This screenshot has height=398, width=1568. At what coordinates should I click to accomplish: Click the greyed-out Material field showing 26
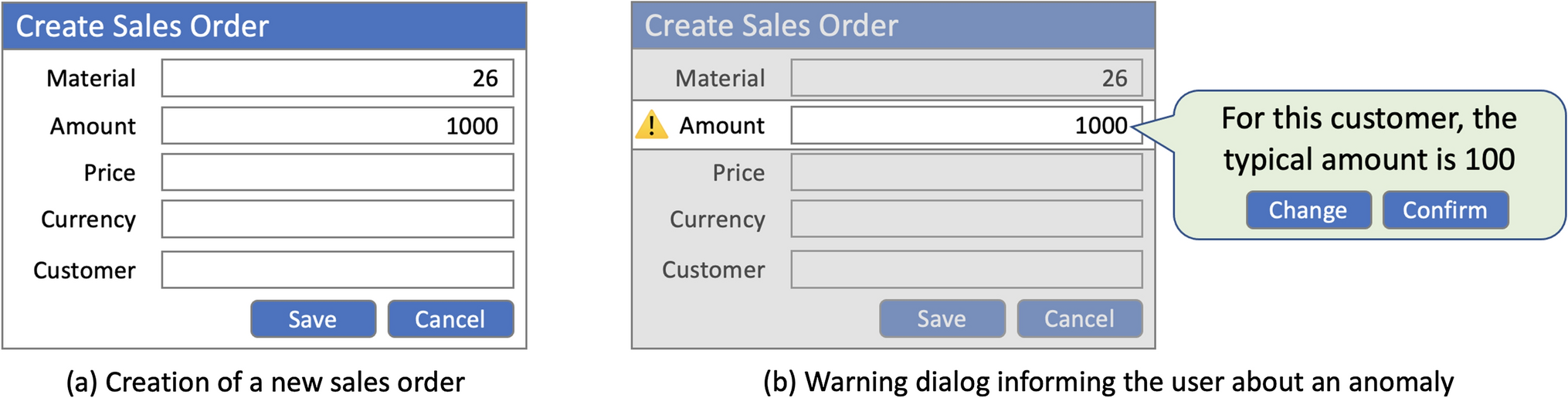coord(966,78)
